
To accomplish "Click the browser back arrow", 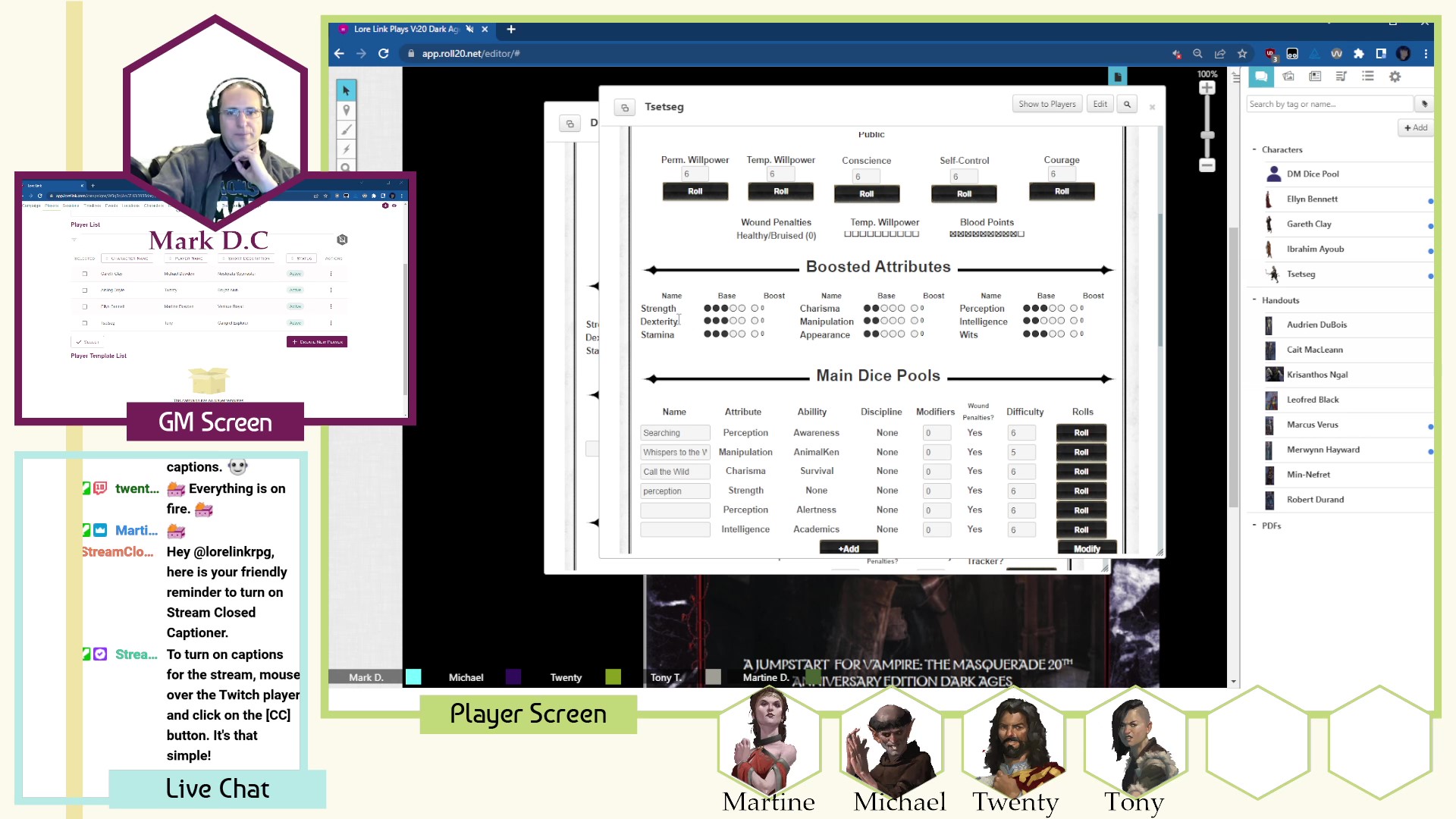I will click(x=339, y=54).
